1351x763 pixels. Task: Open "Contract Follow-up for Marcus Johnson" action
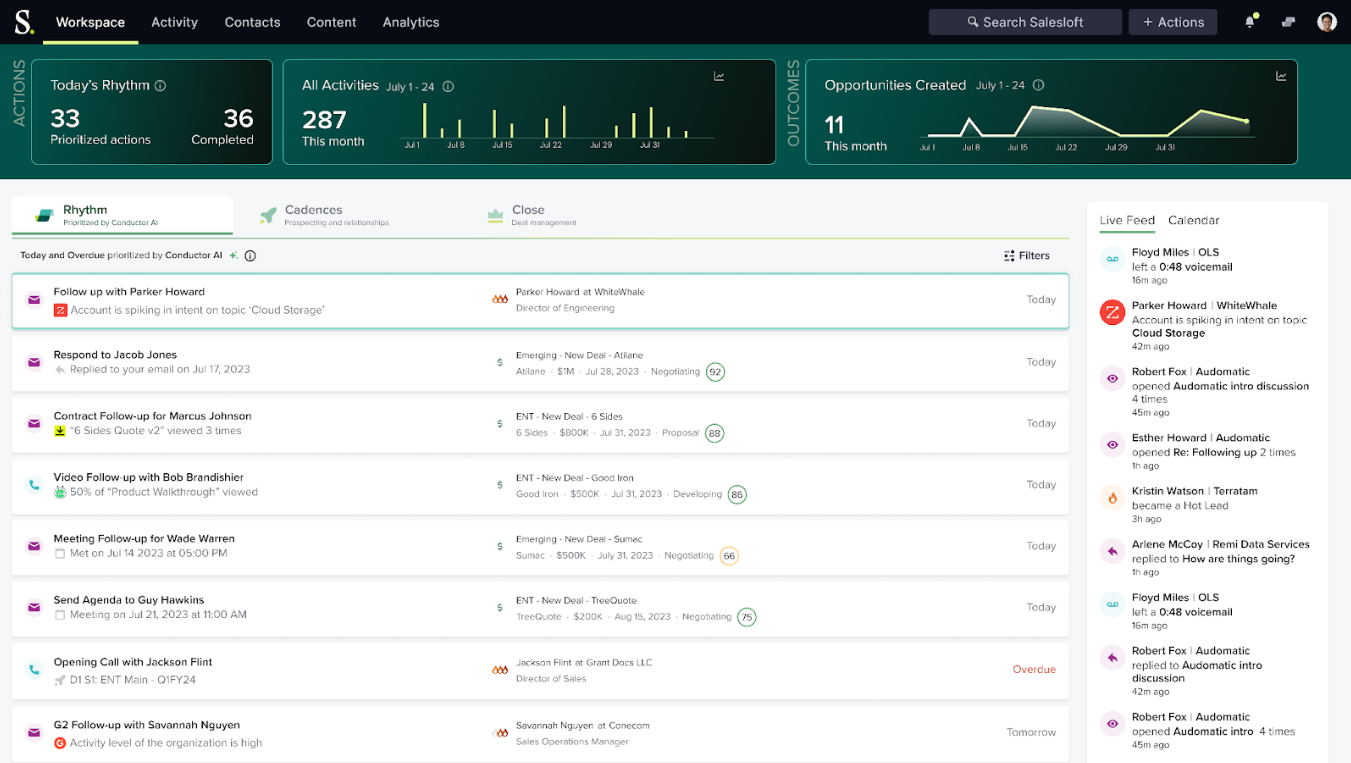point(153,416)
